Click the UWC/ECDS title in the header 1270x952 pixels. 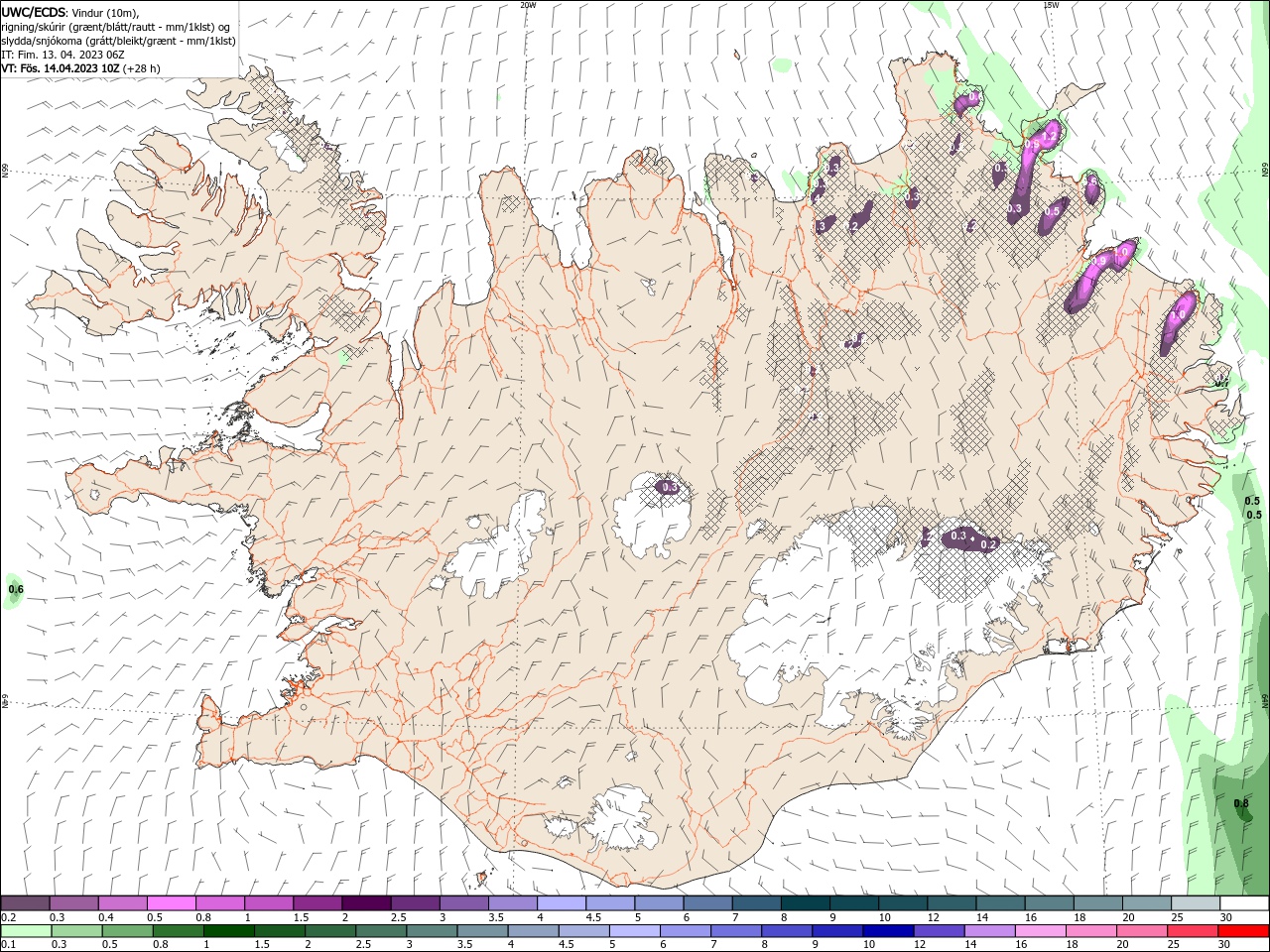tap(33, 12)
